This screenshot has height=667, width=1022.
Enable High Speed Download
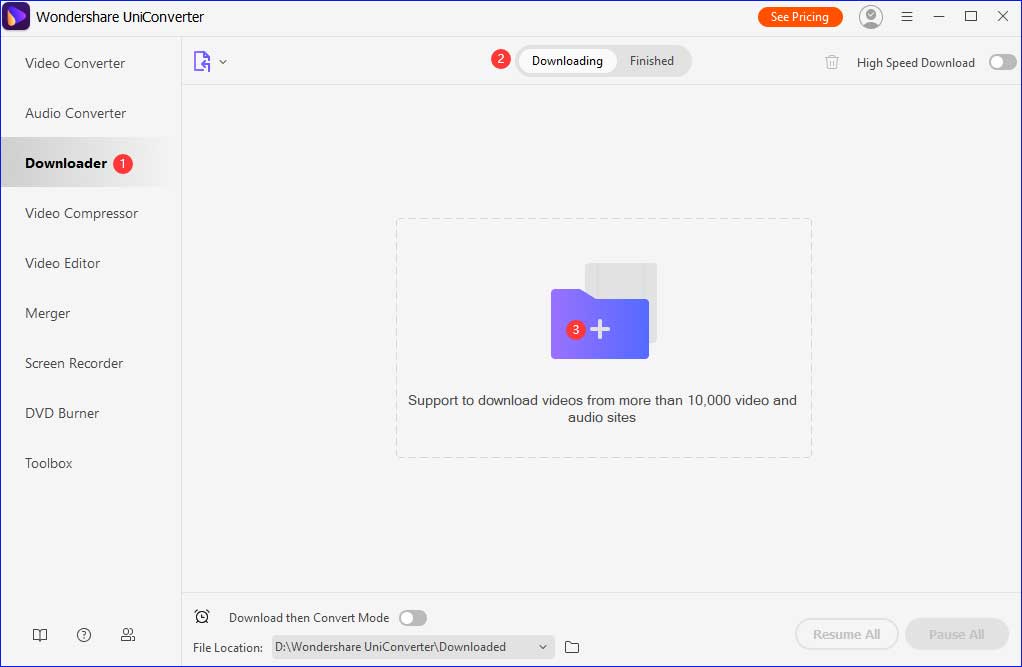point(1001,62)
